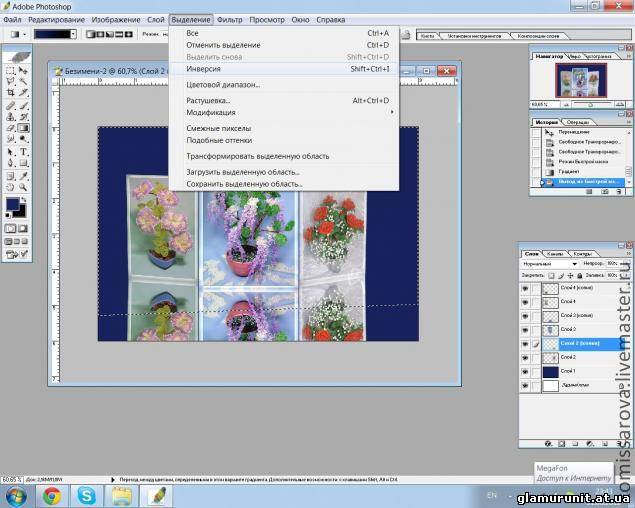The height and width of the screenshot is (508, 635).
Task: Switch to Quick Mask mode
Action: click(23, 228)
